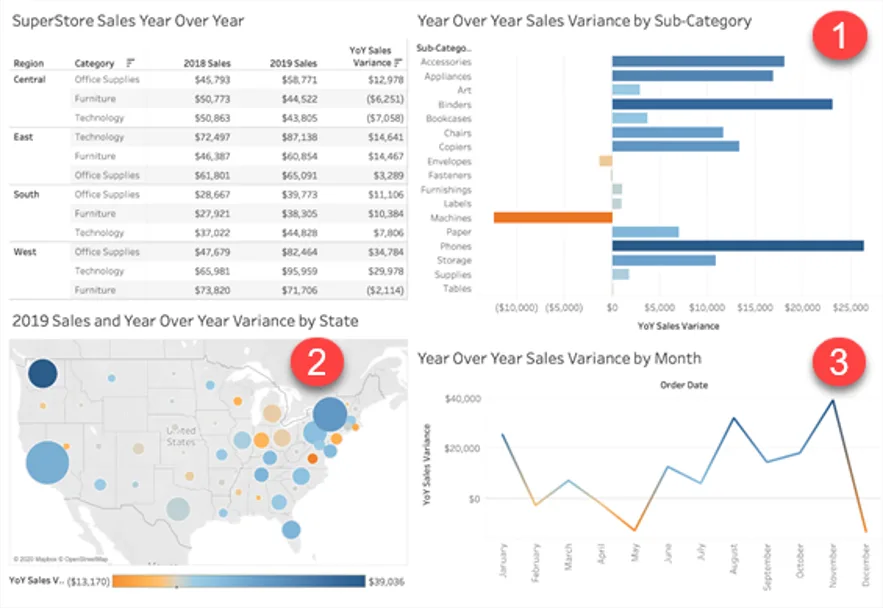Click the ($13,170) legend minimum label

(88, 582)
